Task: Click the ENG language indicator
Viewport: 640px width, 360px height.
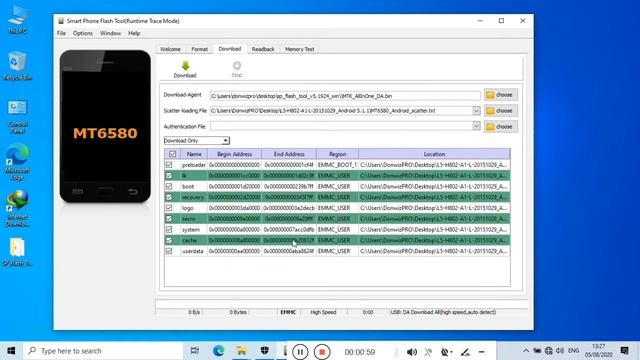Action: tap(573, 351)
